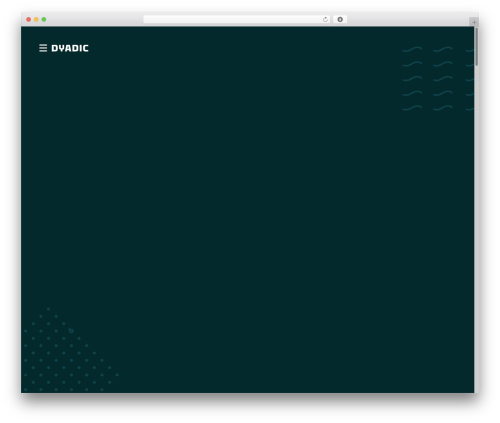The width and height of the screenshot is (500, 423).
Task: Focus the browser address bar
Action: (232, 19)
